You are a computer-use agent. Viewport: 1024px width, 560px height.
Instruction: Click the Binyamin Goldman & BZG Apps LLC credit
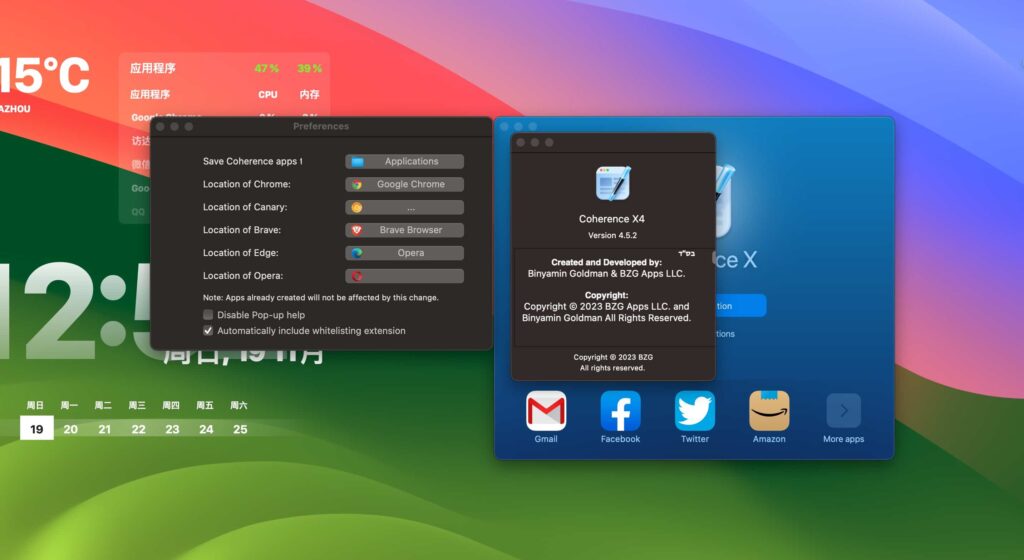click(606, 273)
